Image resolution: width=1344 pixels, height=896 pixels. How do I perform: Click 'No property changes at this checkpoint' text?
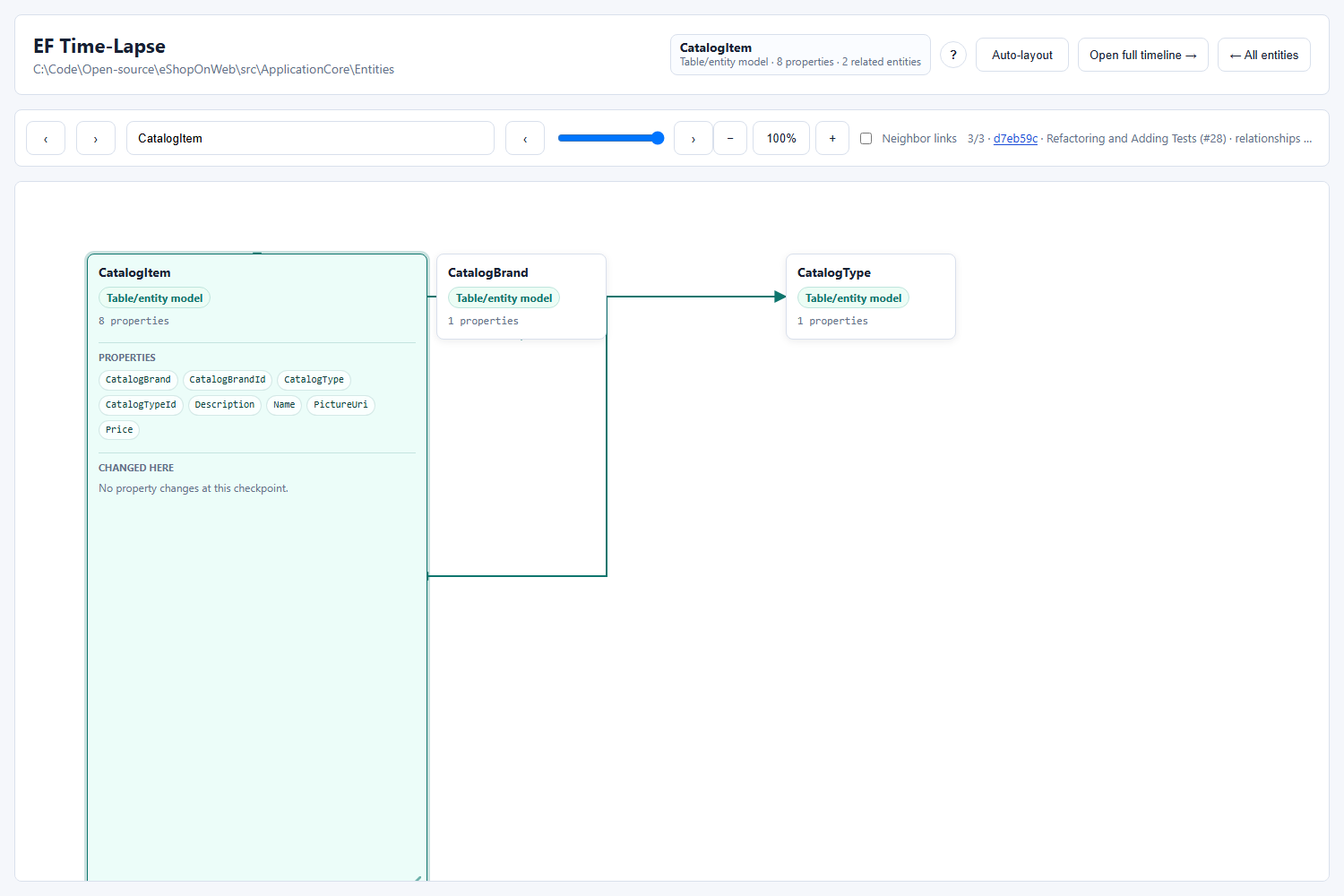(194, 488)
